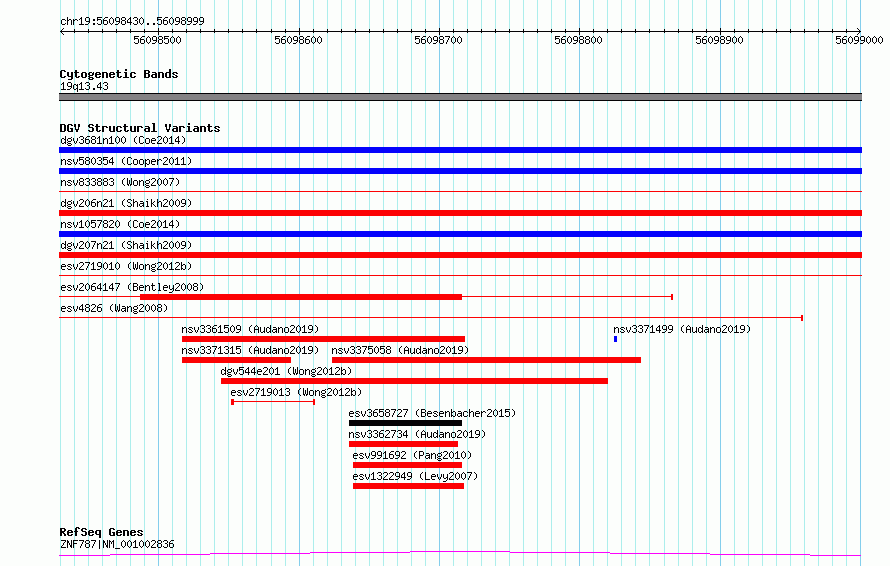This screenshot has height=566, width=890.
Task: Select the black bar of esv3658727
Action: (x=405, y=423)
